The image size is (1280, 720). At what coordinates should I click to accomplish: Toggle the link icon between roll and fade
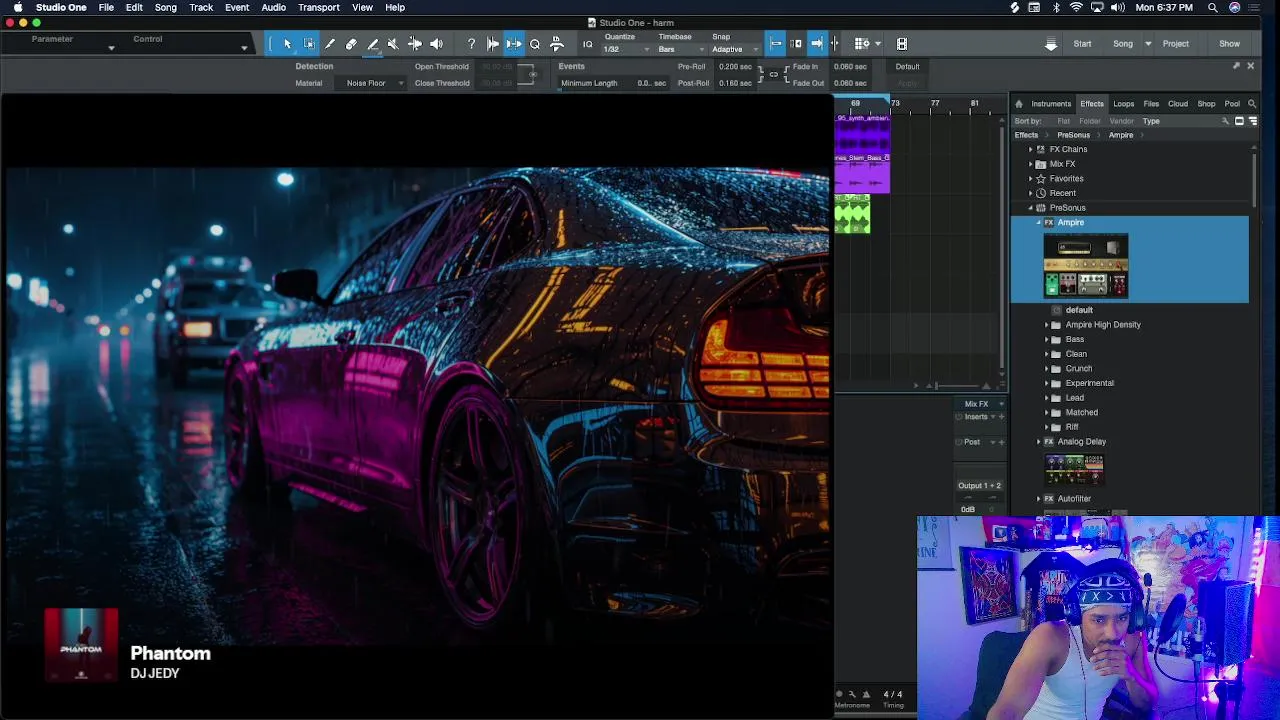pyautogui.click(x=773, y=75)
